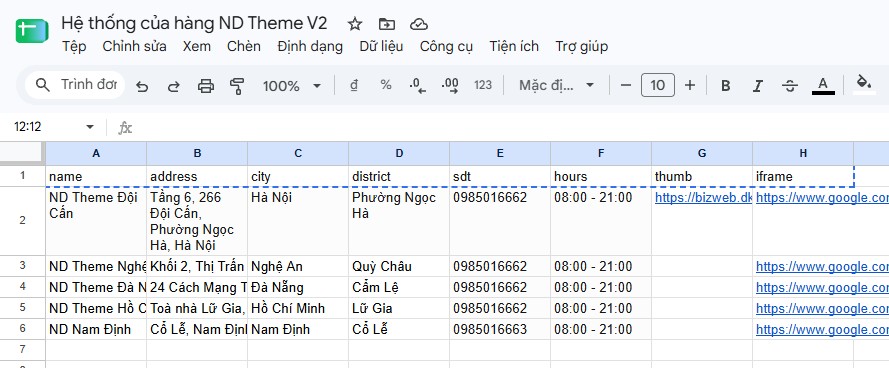889x368 pixels.
Task: Open the Dữ liệu menu
Action: pos(381,46)
